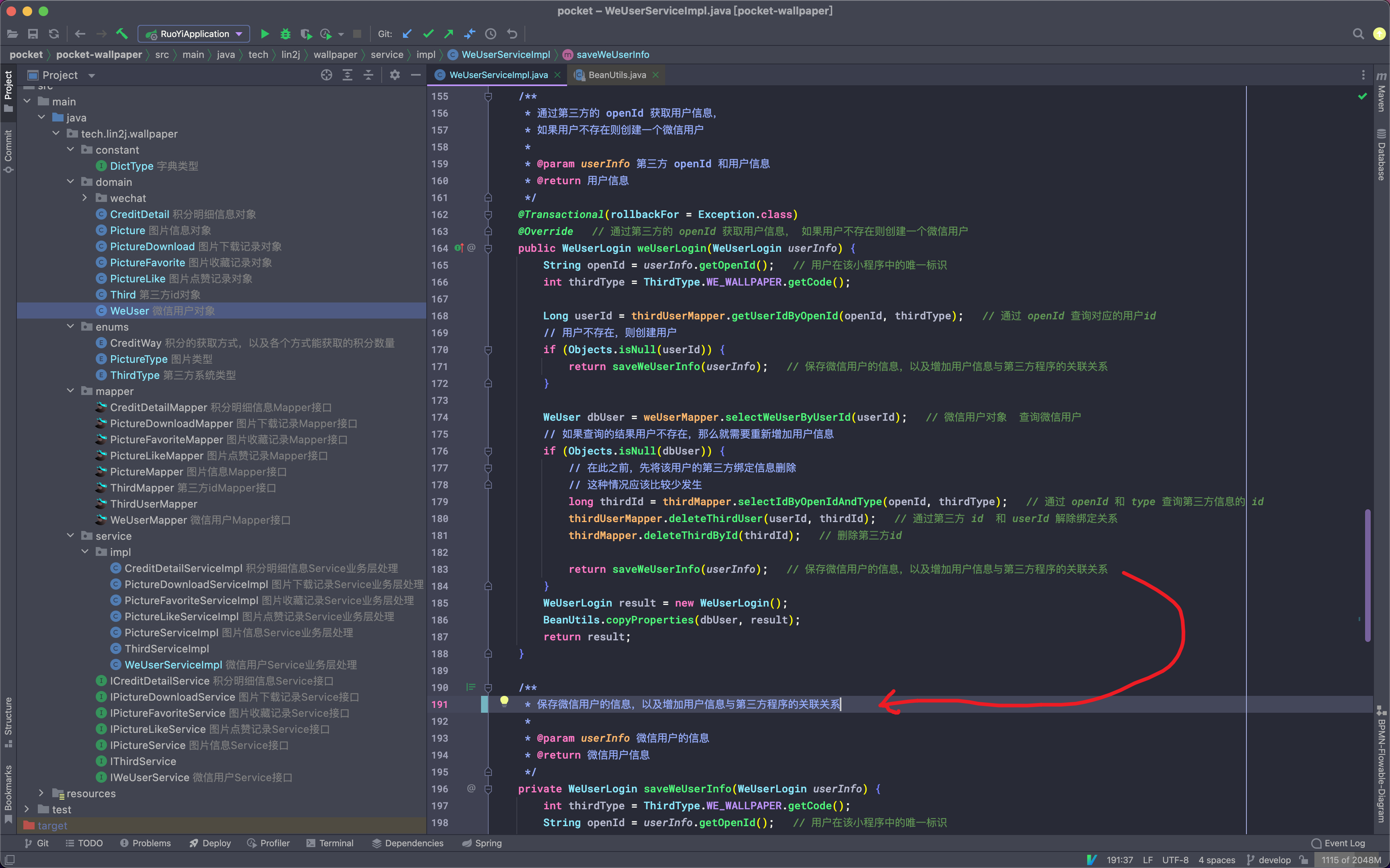This screenshot has height=868, width=1390.
Task: Switch to BeanUtils.java editor tab
Action: [617, 75]
